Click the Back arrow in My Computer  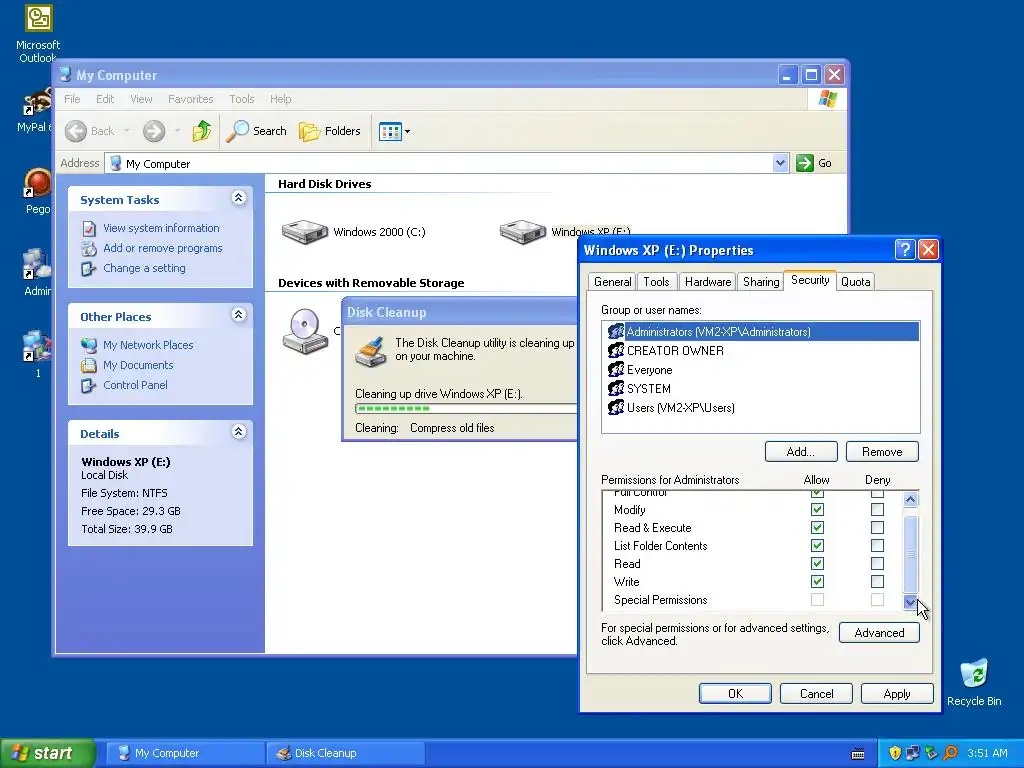pyautogui.click(x=76, y=131)
